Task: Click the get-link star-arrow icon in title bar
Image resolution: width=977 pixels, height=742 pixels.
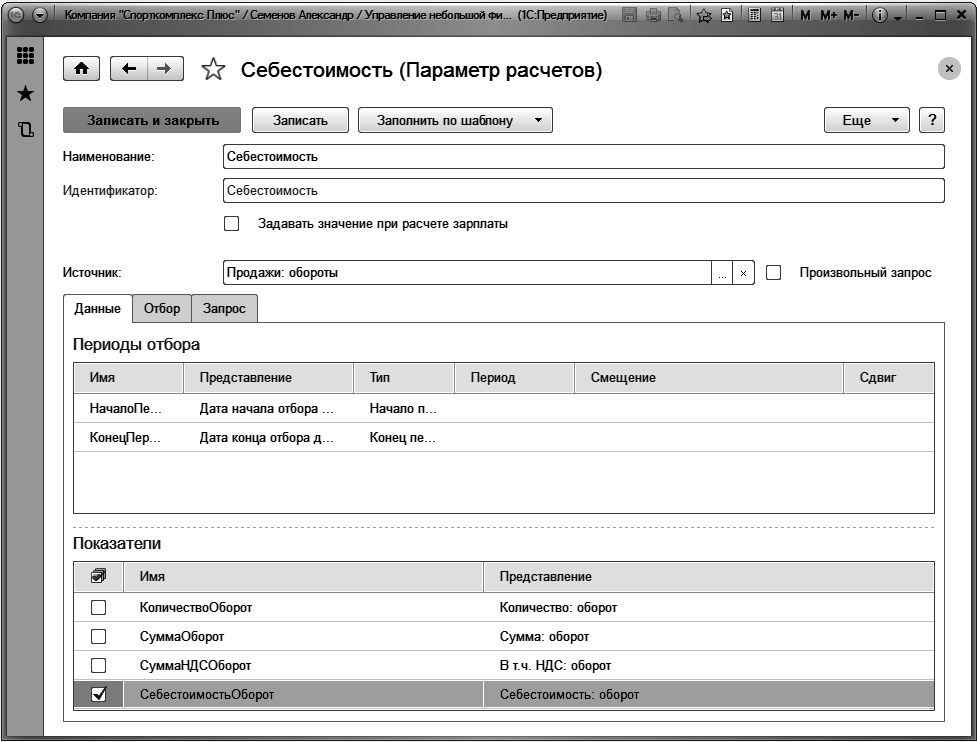Action: [x=704, y=15]
